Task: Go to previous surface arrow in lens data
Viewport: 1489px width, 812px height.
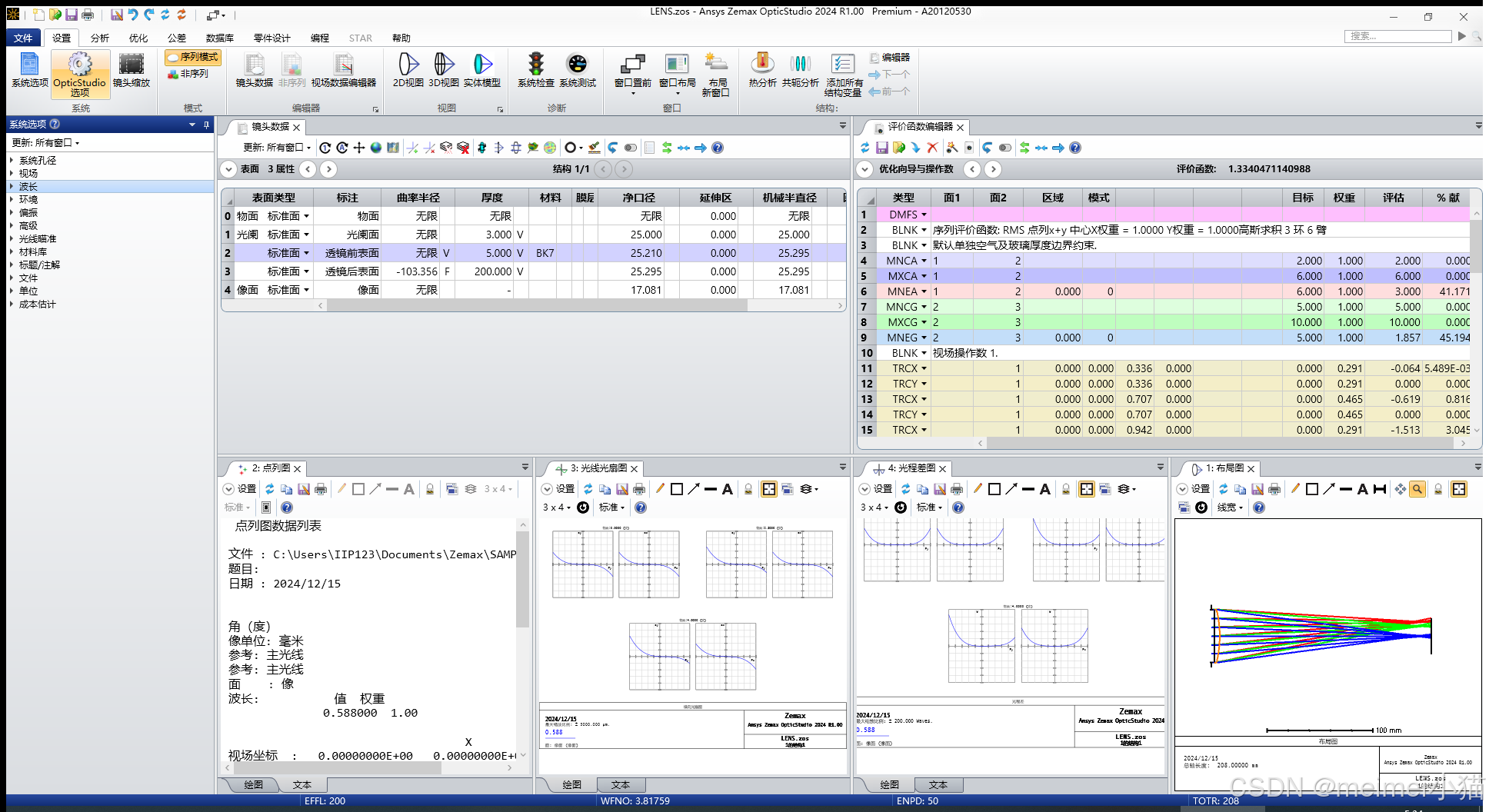Action: tap(308, 169)
